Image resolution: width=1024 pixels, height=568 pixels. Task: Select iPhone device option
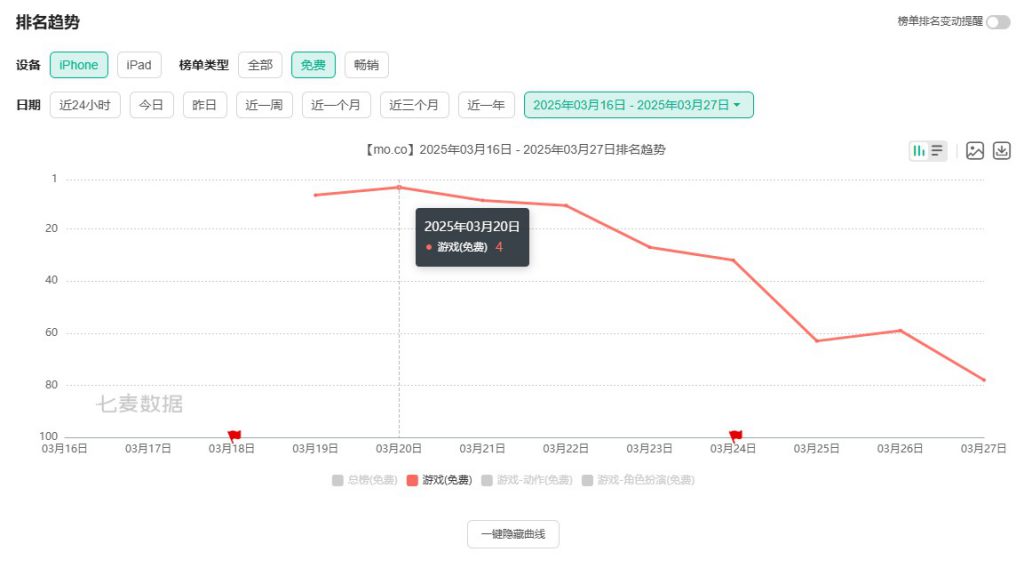tap(79, 65)
